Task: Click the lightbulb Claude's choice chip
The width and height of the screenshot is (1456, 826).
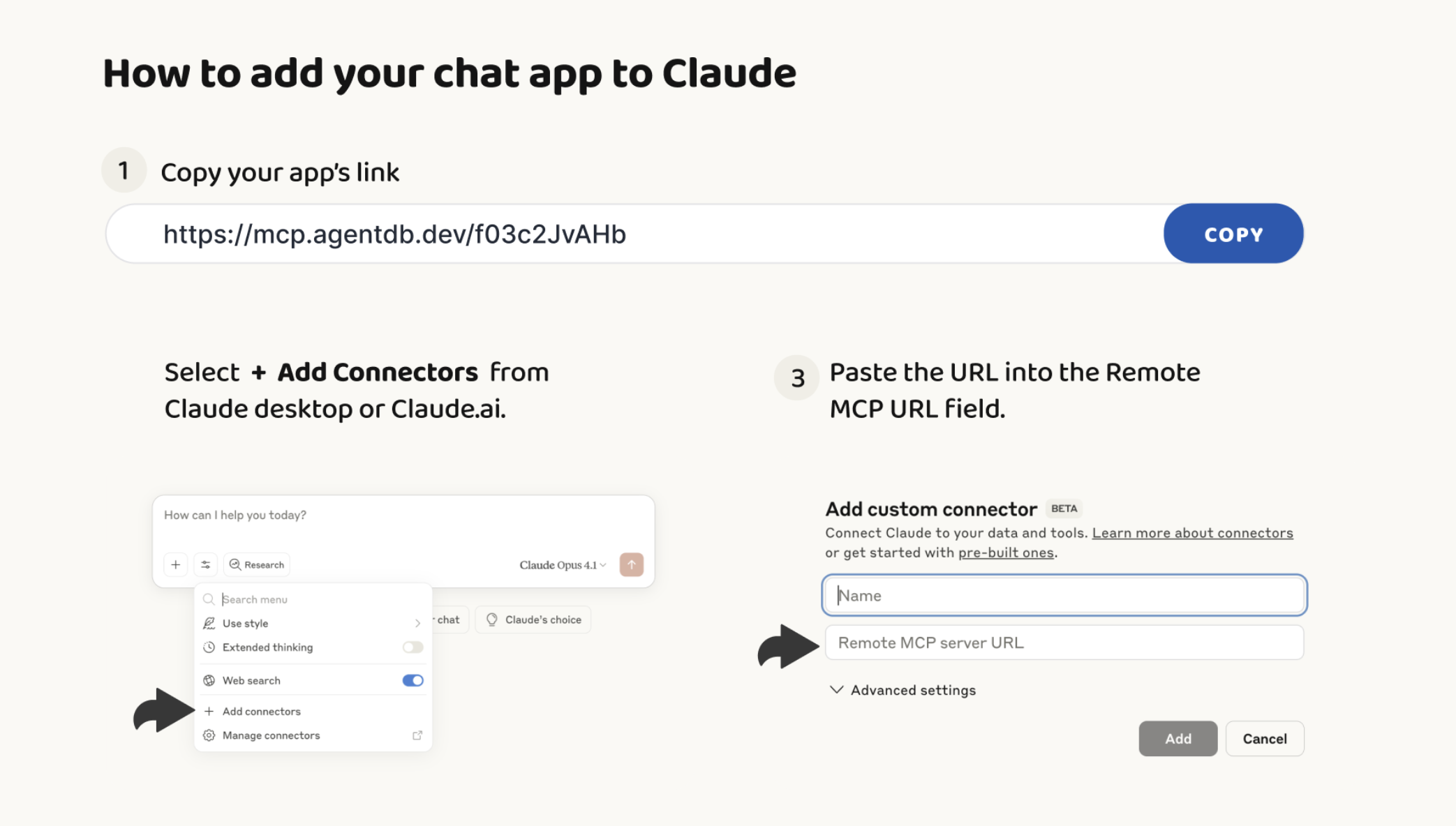Action: coord(533,619)
